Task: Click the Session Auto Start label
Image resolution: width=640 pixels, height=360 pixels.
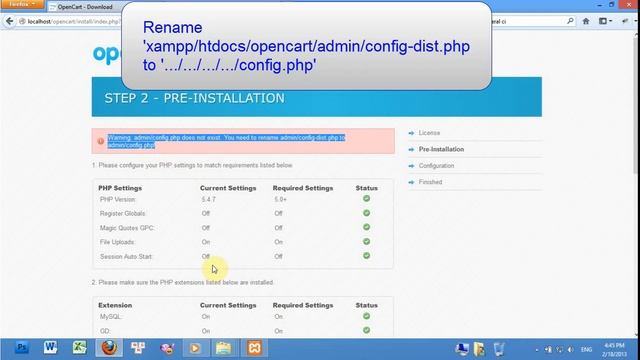Action: pyautogui.click(x=126, y=257)
